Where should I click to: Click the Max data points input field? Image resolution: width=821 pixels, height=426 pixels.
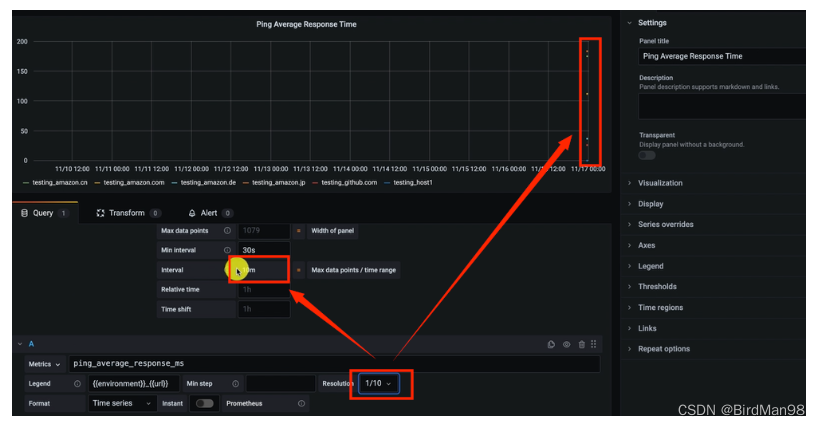coord(264,230)
